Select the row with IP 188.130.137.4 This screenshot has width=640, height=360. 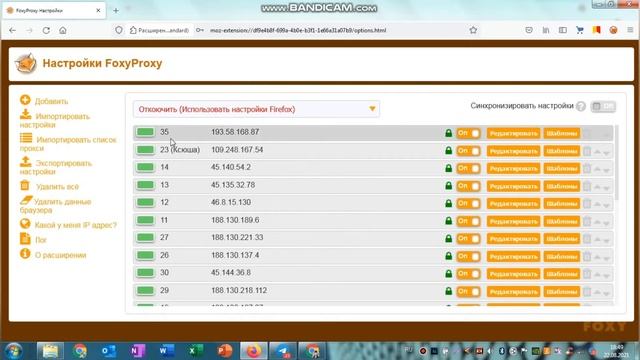(373, 256)
